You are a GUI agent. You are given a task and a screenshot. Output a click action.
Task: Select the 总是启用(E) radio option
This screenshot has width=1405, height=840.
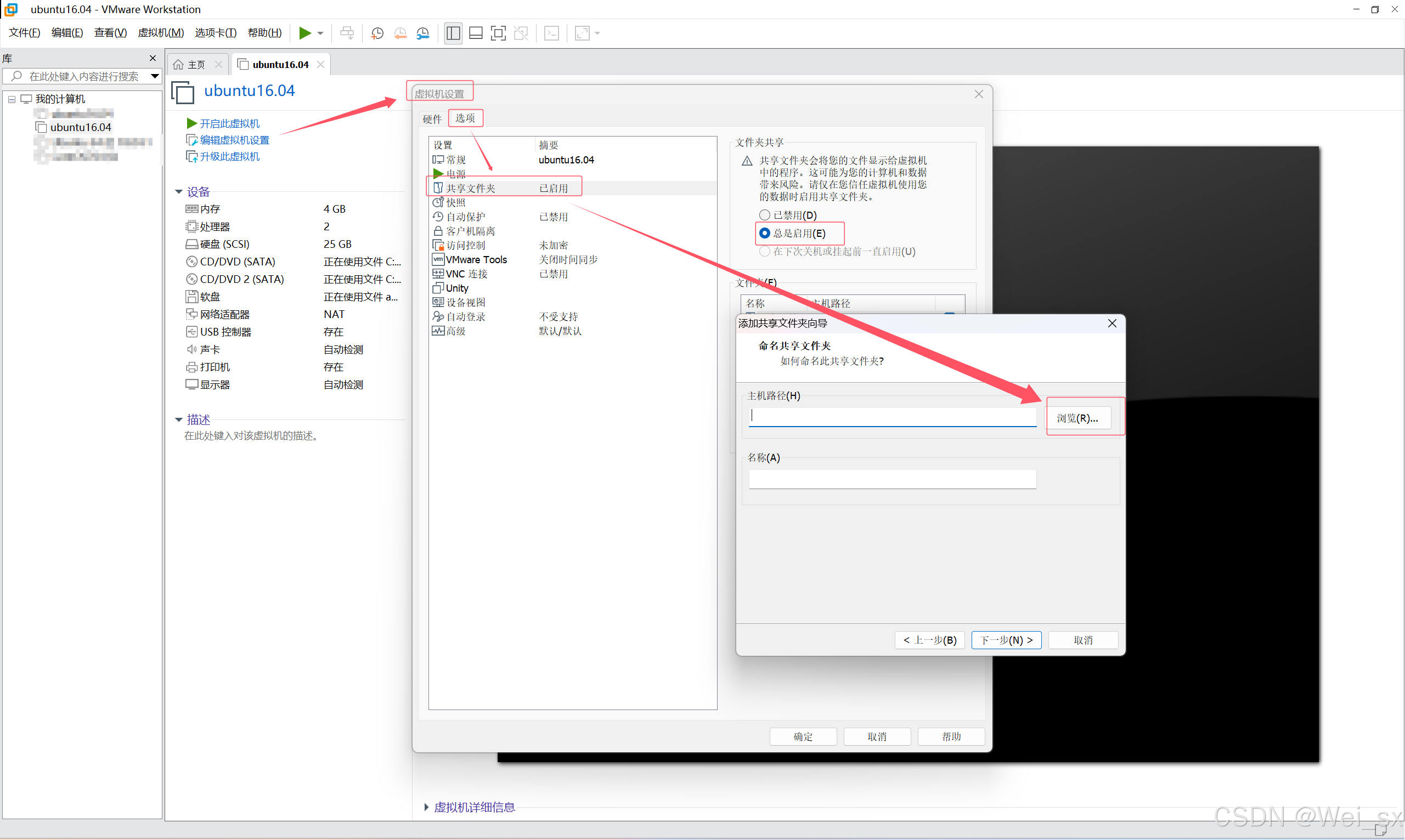(x=765, y=233)
